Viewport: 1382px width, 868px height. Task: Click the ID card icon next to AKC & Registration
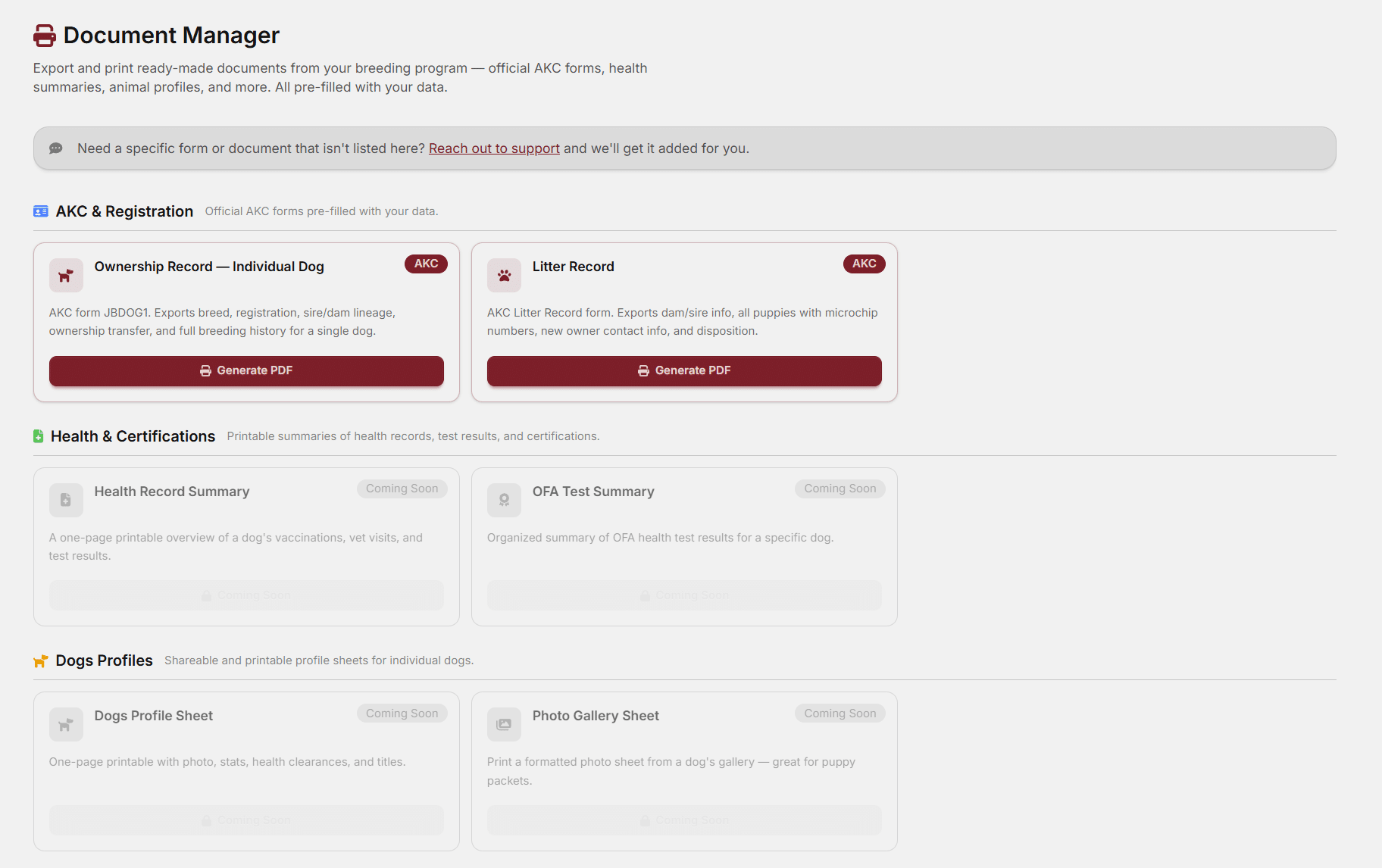coord(40,211)
